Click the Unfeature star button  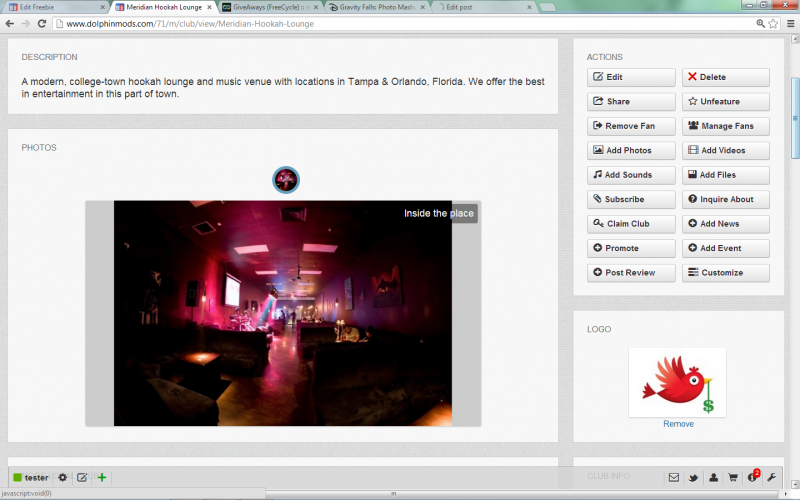726,102
